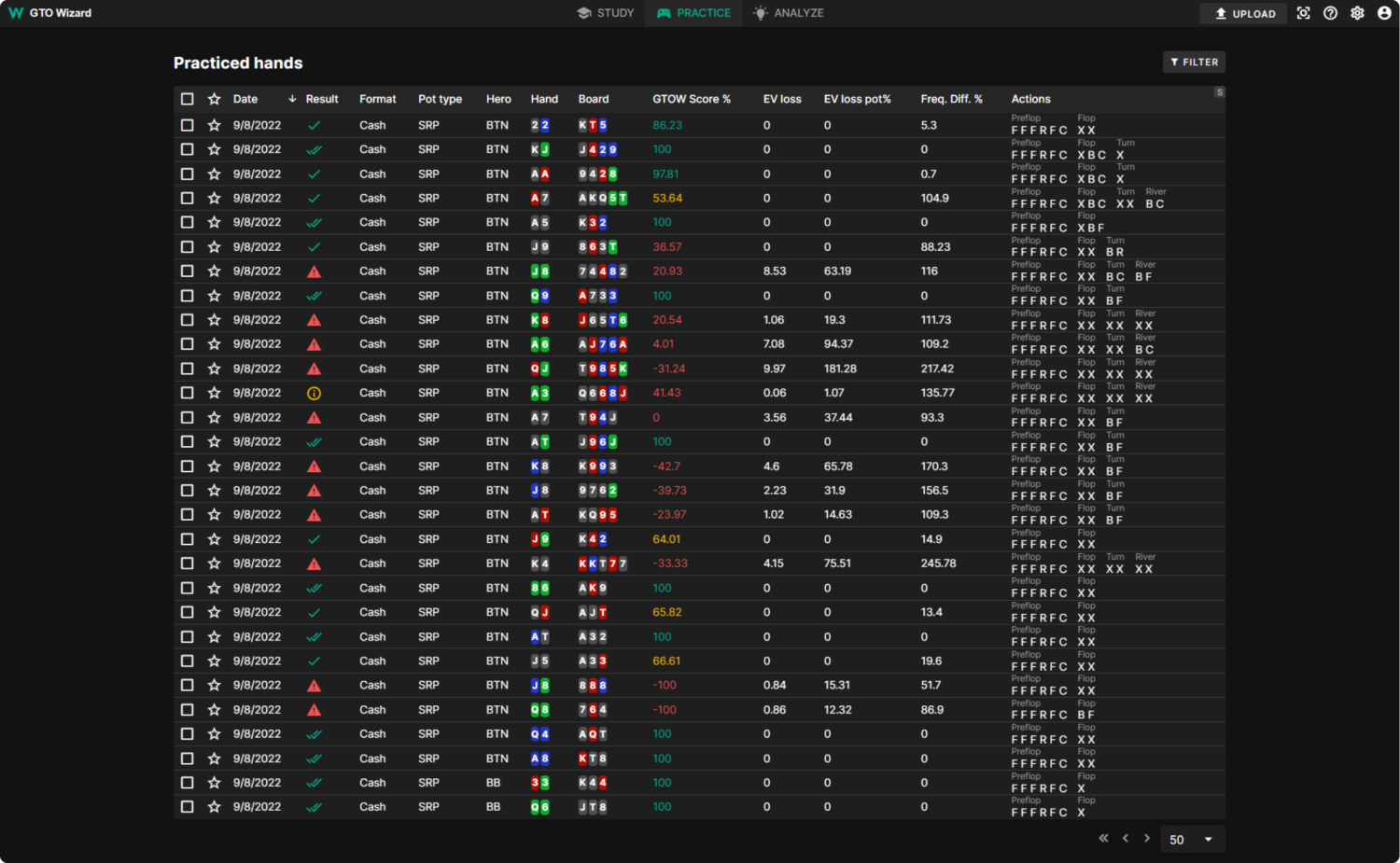Click the small S badge above the Actions column
This screenshot has width=1400, height=863.
1219,92
